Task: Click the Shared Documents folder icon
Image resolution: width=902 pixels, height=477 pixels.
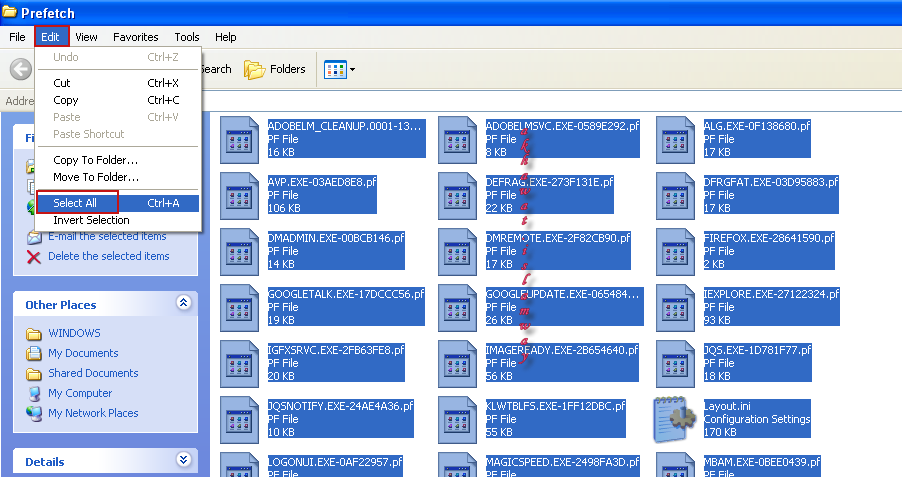Action: point(34,374)
